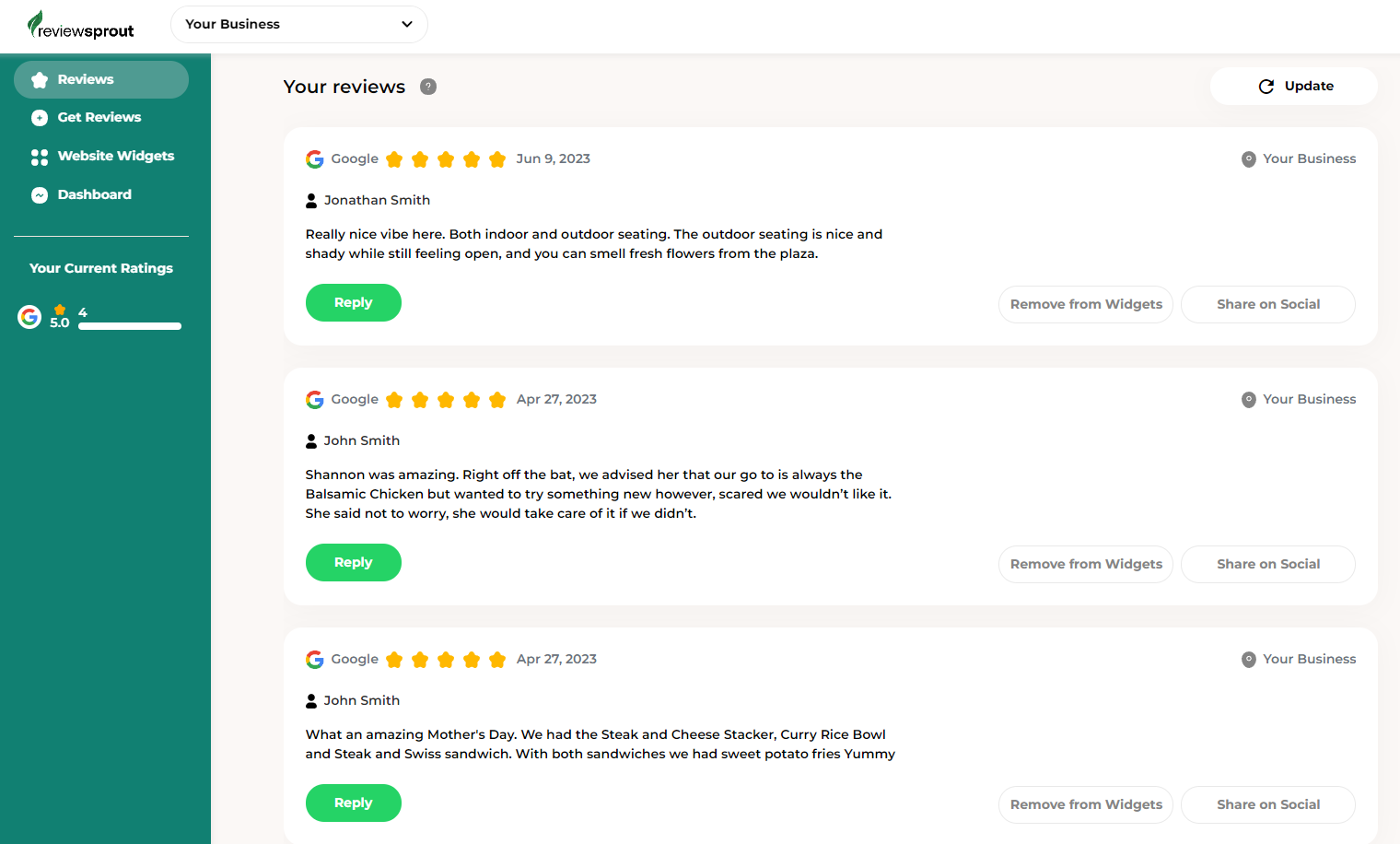
Task: Remove the Jun 9 review from widgets
Action: point(1086,305)
